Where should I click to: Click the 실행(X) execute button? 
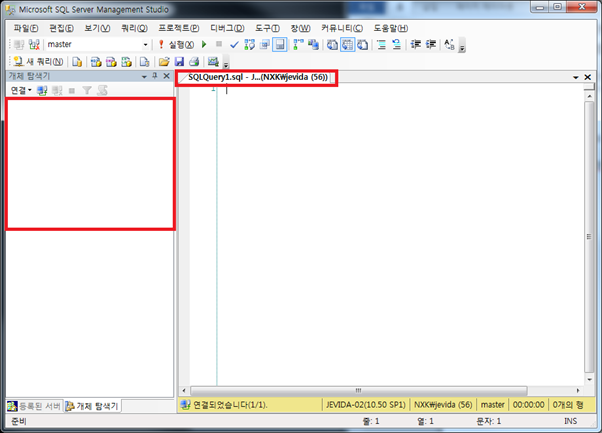coord(177,45)
